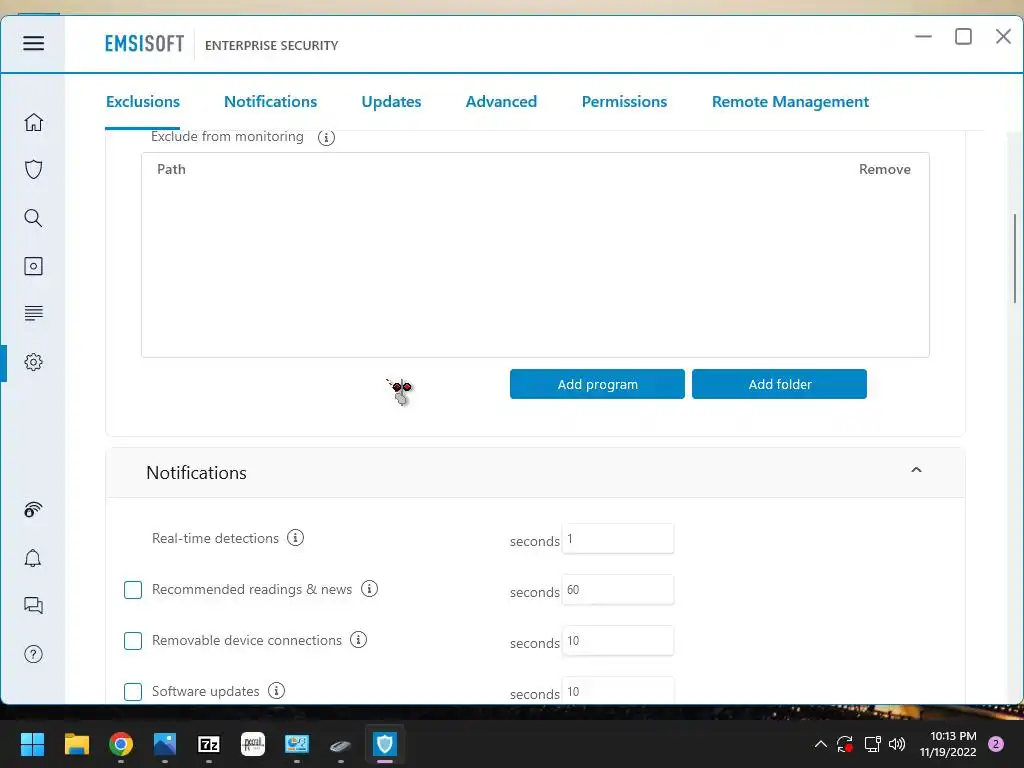Open the notifications bell icon

click(33, 558)
